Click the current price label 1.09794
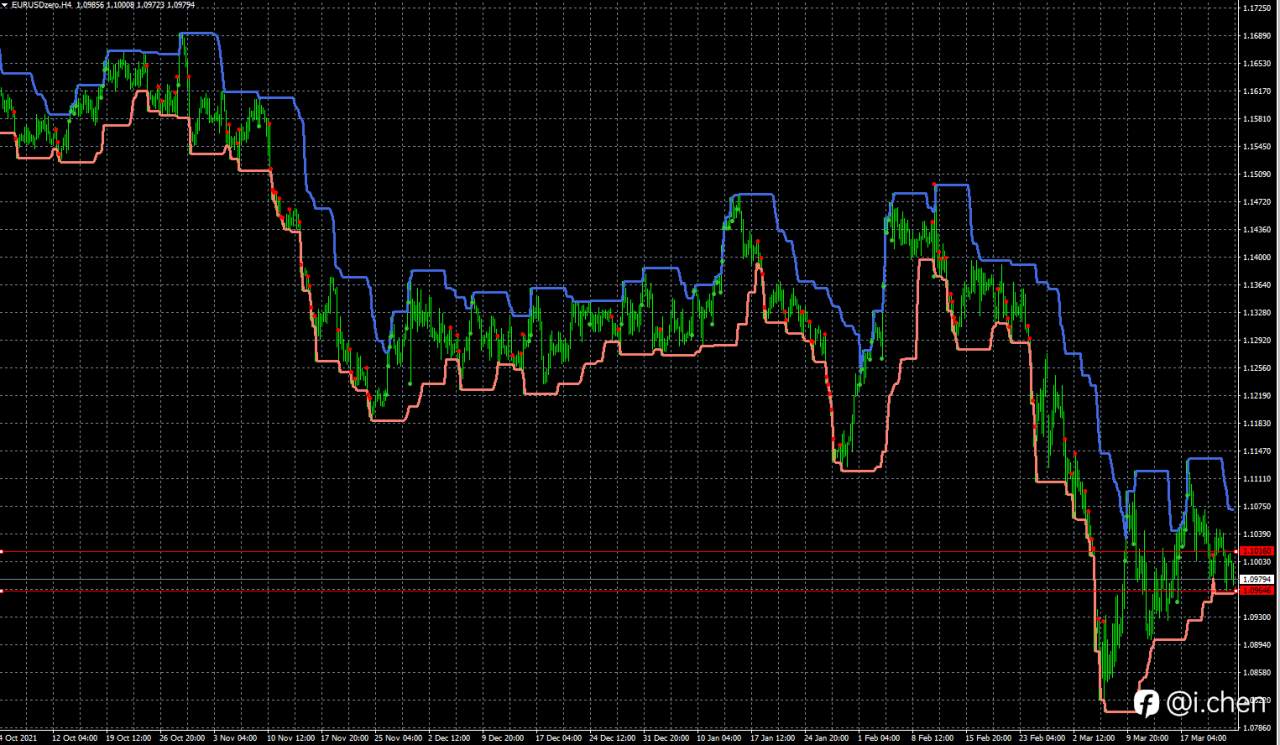 (x=1256, y=579)
